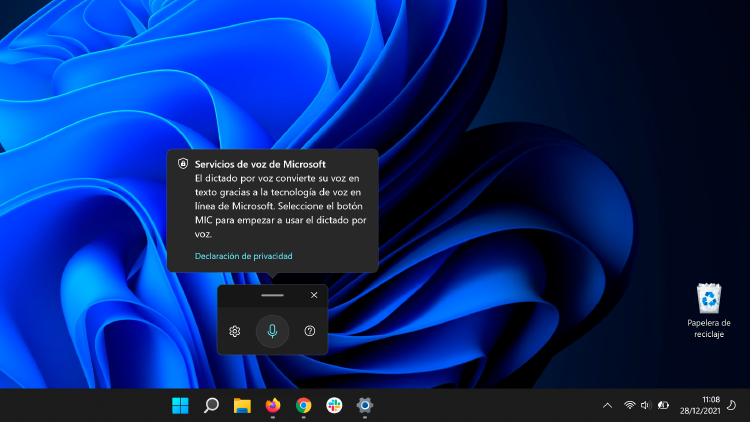Open taskbar Search
The image size is (750, 422).
coord(211,405)
